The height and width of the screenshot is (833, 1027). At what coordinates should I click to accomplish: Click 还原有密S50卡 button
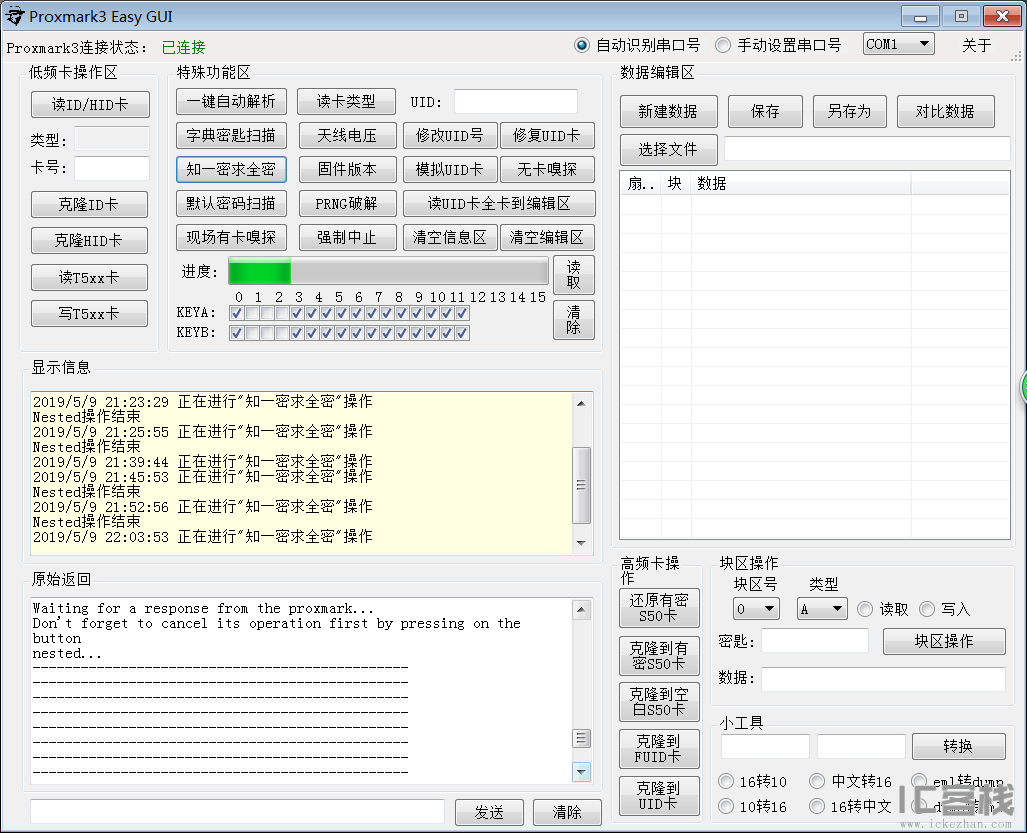click(659, 608)
